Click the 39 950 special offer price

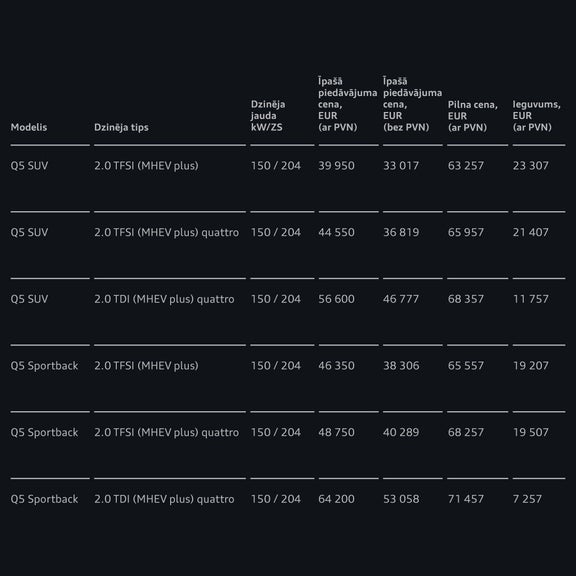pos(336,166)
